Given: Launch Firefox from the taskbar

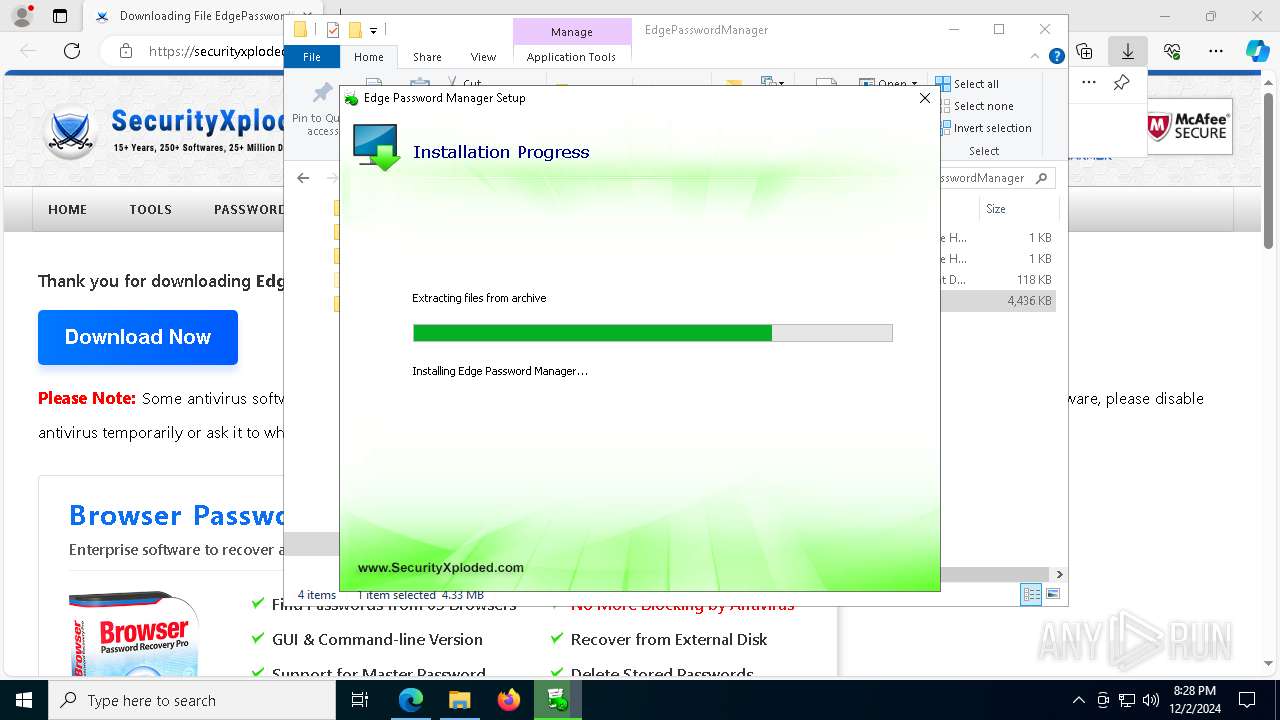Looking at the screenshot, I should [x=508, y=700].
